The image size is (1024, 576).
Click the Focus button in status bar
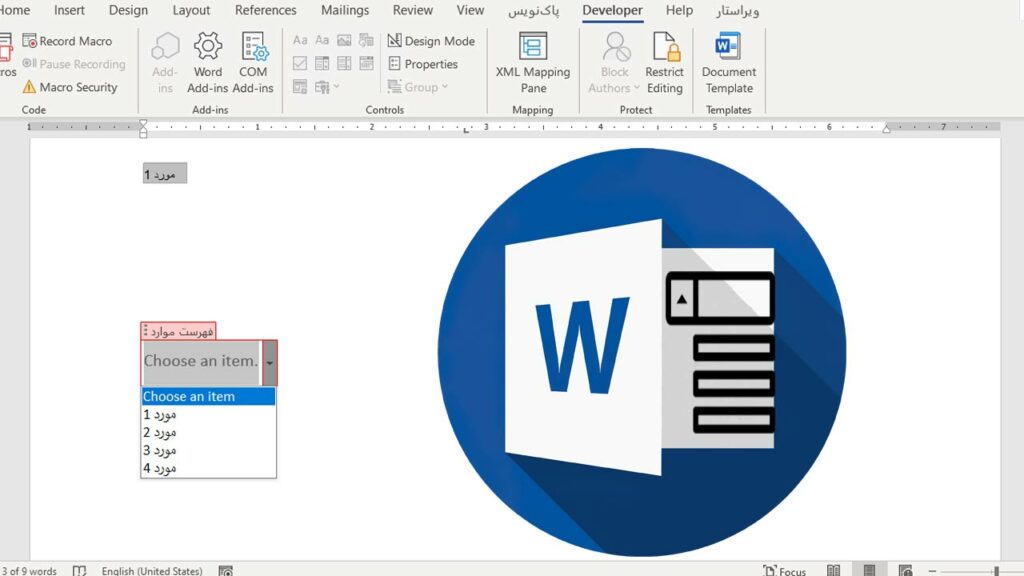784,570
